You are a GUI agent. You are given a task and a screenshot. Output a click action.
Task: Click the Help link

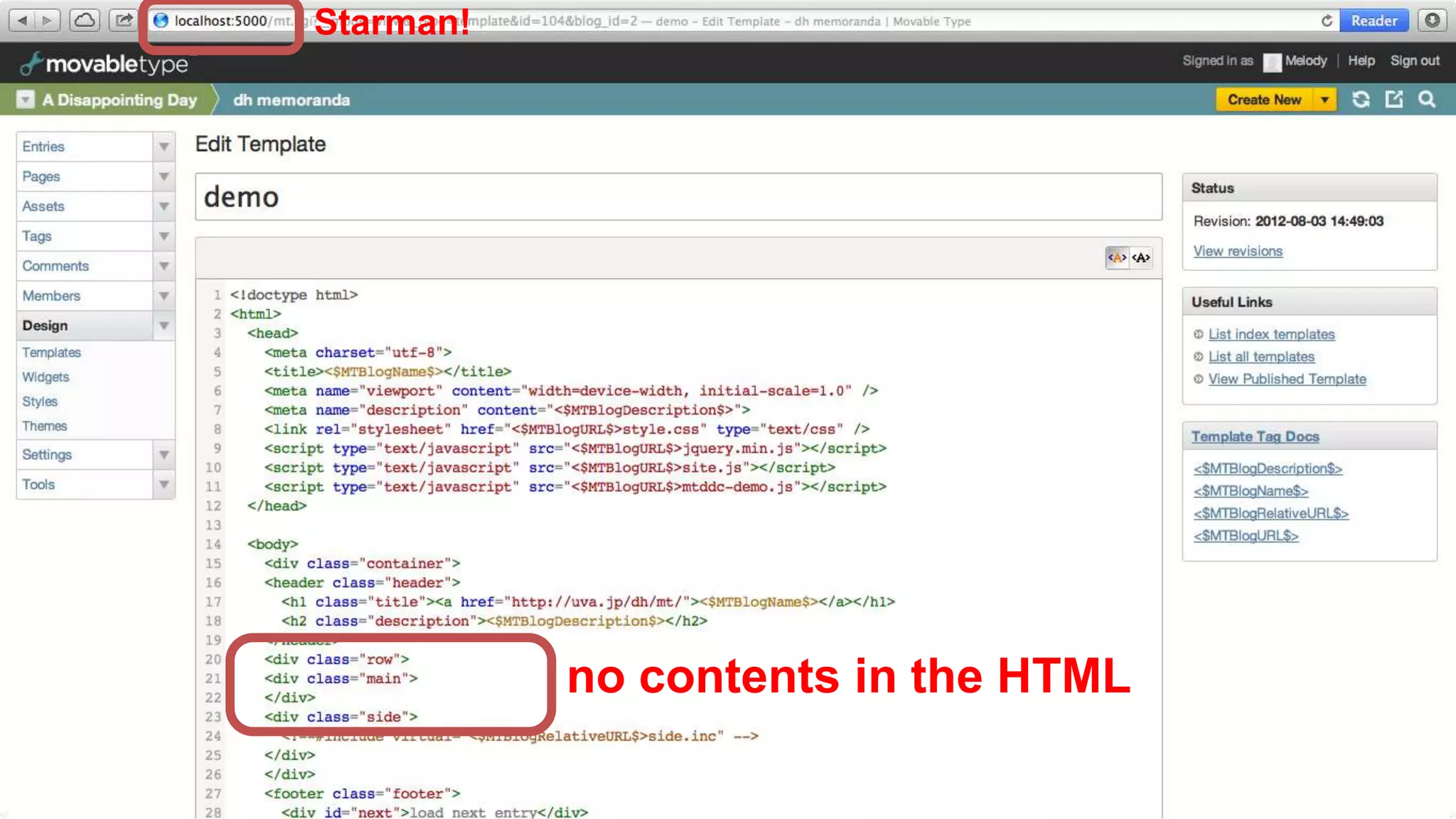click(x=1361, y=60)
